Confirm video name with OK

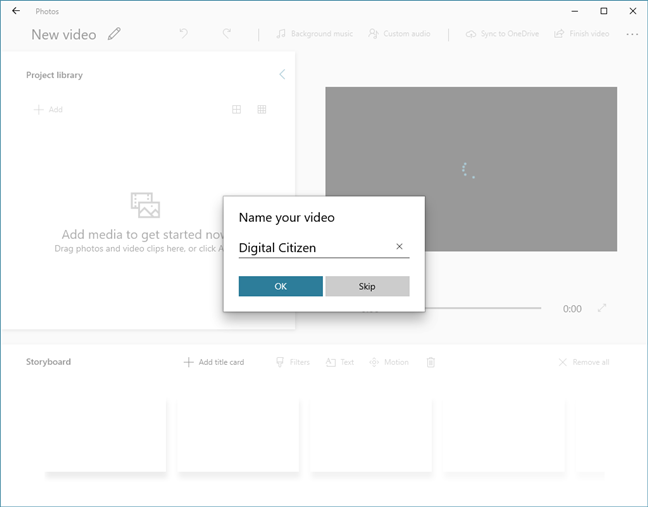tap(281, 286)
